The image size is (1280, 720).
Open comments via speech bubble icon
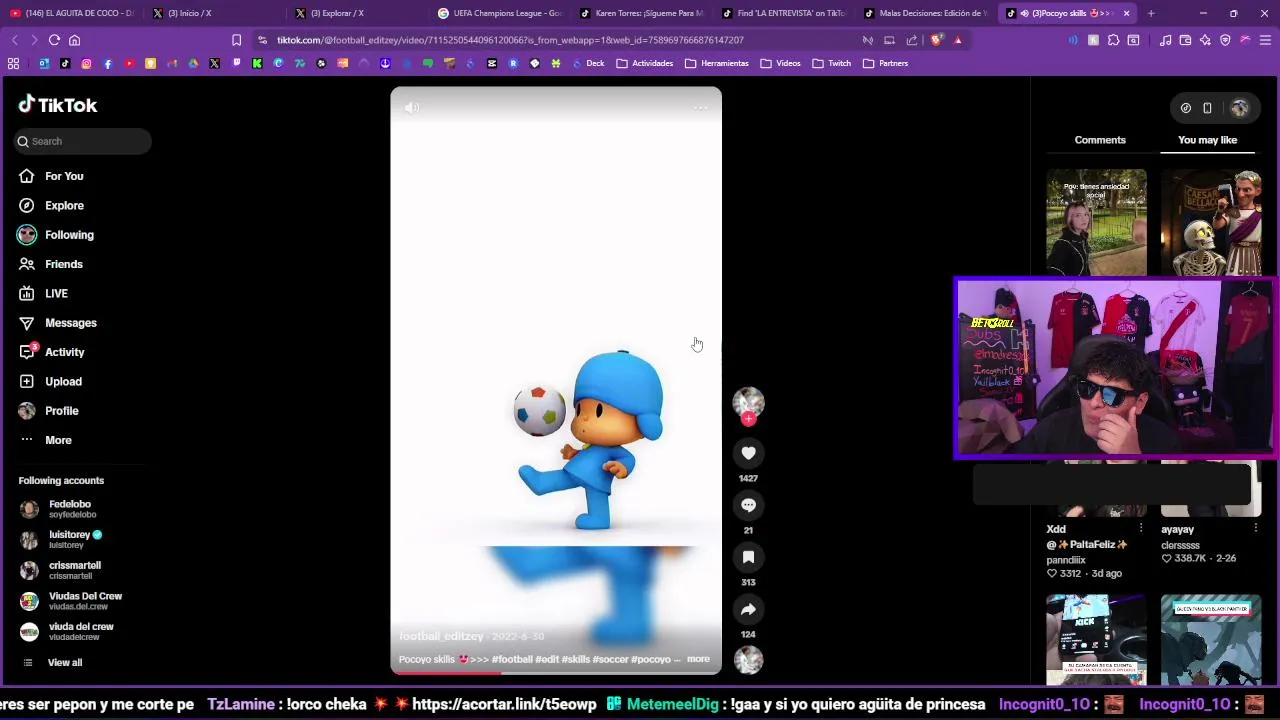pyautogui.click(x=748, y=505)
